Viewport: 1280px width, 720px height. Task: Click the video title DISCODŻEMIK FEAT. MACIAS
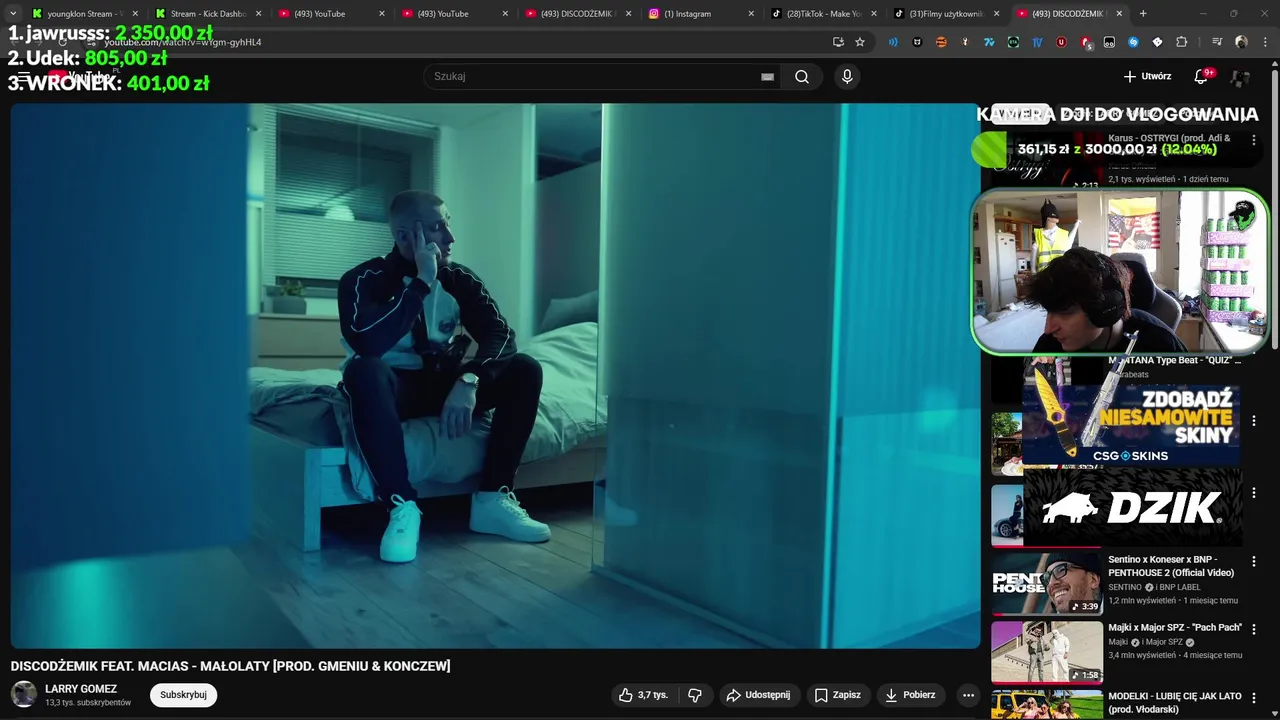click(x=230, y=666)
